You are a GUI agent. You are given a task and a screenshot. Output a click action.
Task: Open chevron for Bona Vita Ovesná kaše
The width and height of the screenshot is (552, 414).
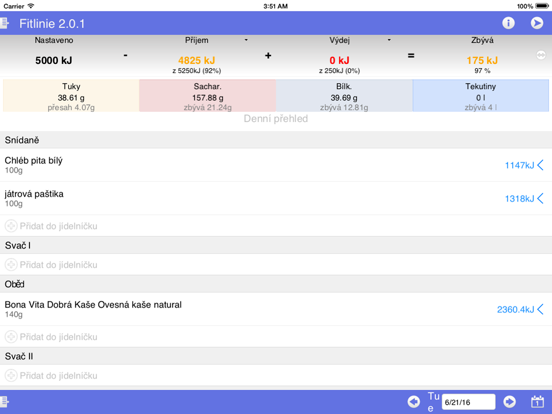pos(540,309)
